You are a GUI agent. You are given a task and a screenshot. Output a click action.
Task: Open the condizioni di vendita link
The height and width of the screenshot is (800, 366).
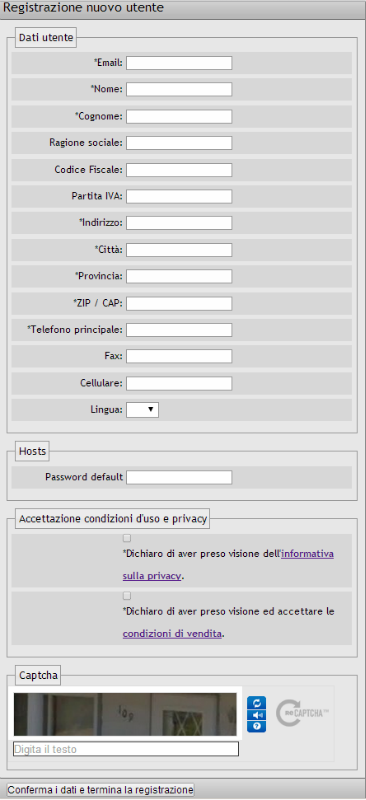pyautogui.click(x=172, y=634)
